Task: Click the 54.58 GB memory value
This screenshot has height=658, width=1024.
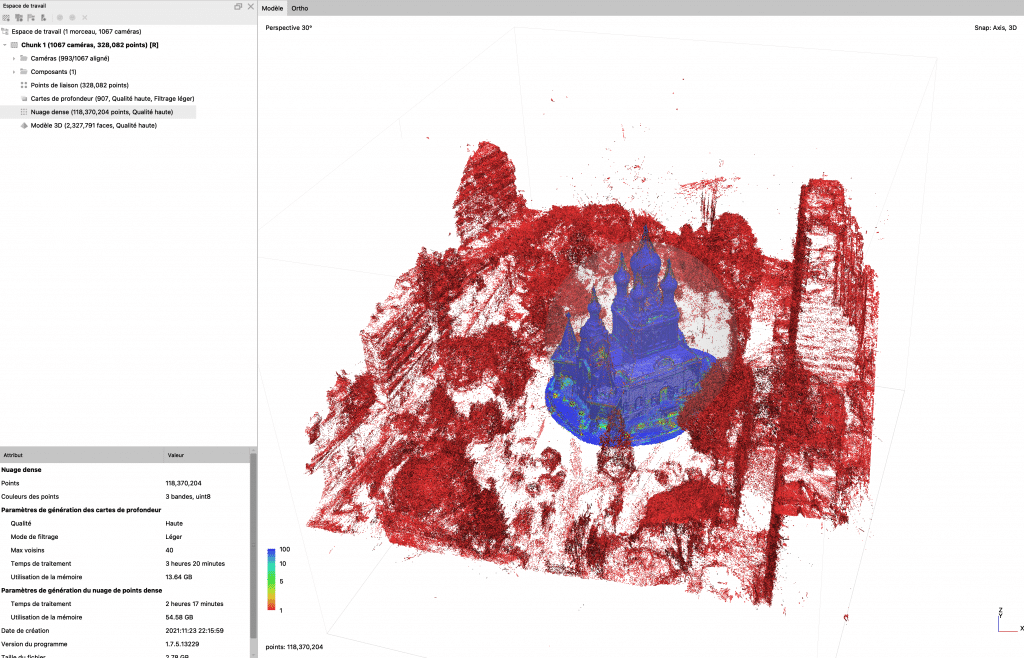Action: point(179,617)
